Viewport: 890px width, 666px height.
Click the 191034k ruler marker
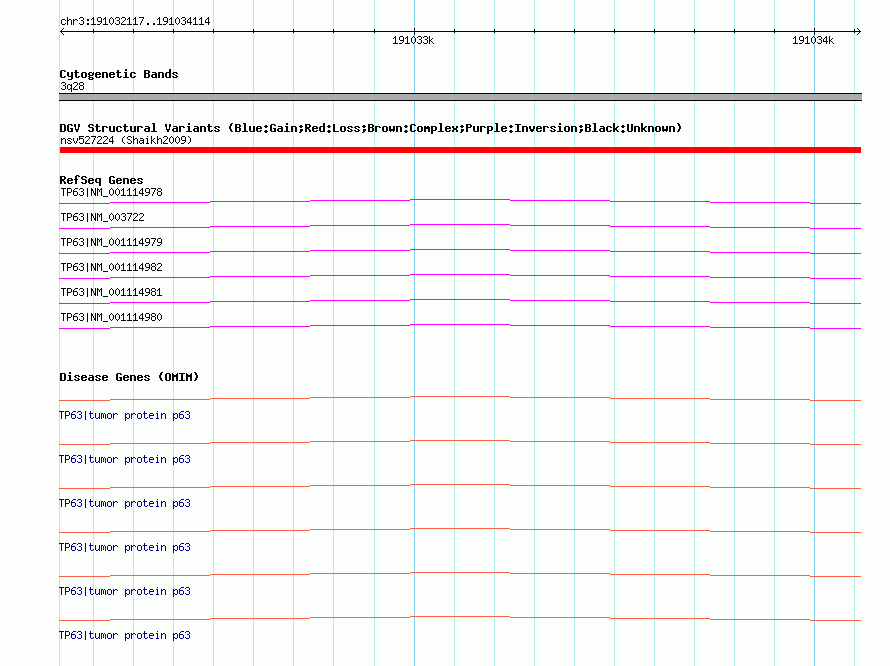click(x=813, y=40)
